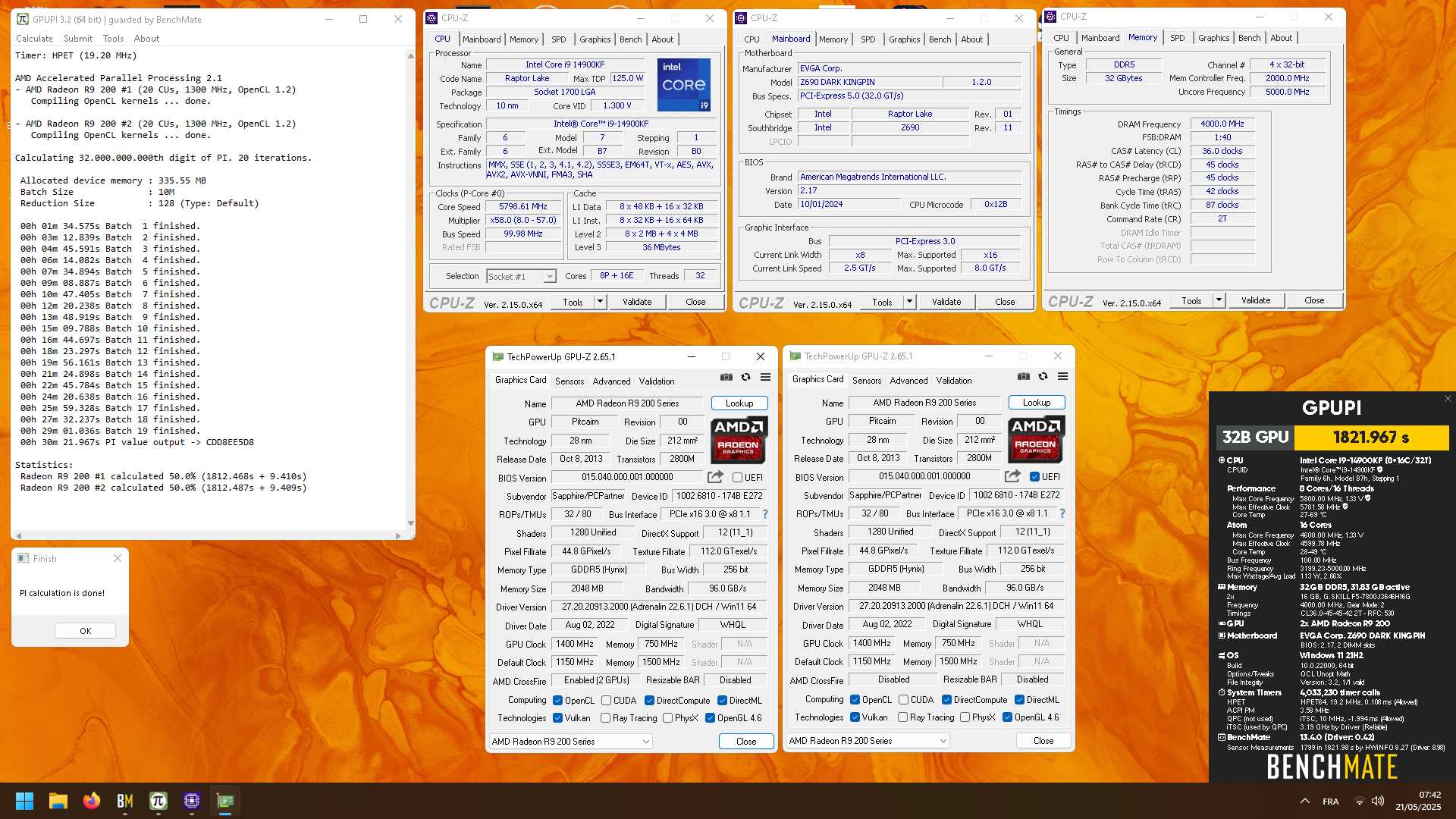Open hamburger menu in left GPU-Z window
Image resolution: width=1456 pixels, height=819 pixels.
point(765,377)
